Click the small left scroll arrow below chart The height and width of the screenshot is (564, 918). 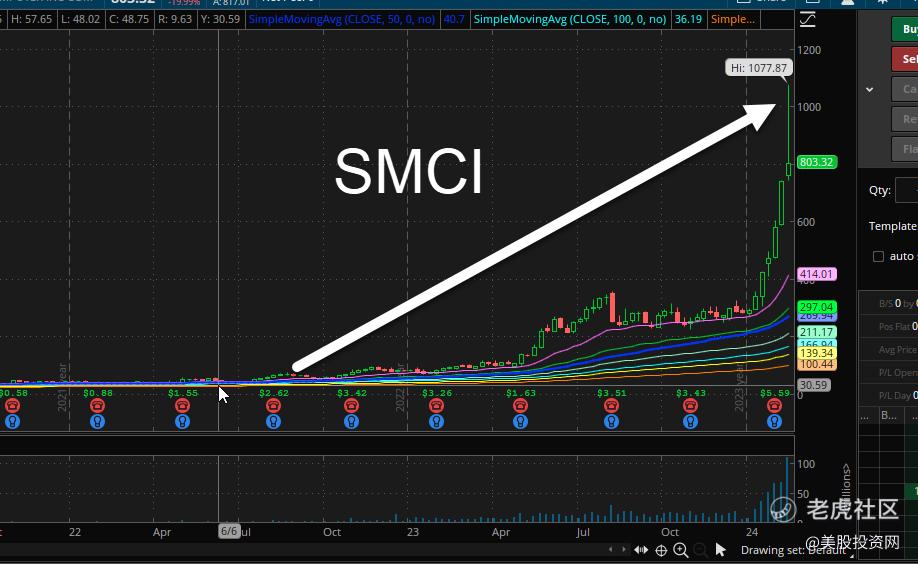click(611, 549)
